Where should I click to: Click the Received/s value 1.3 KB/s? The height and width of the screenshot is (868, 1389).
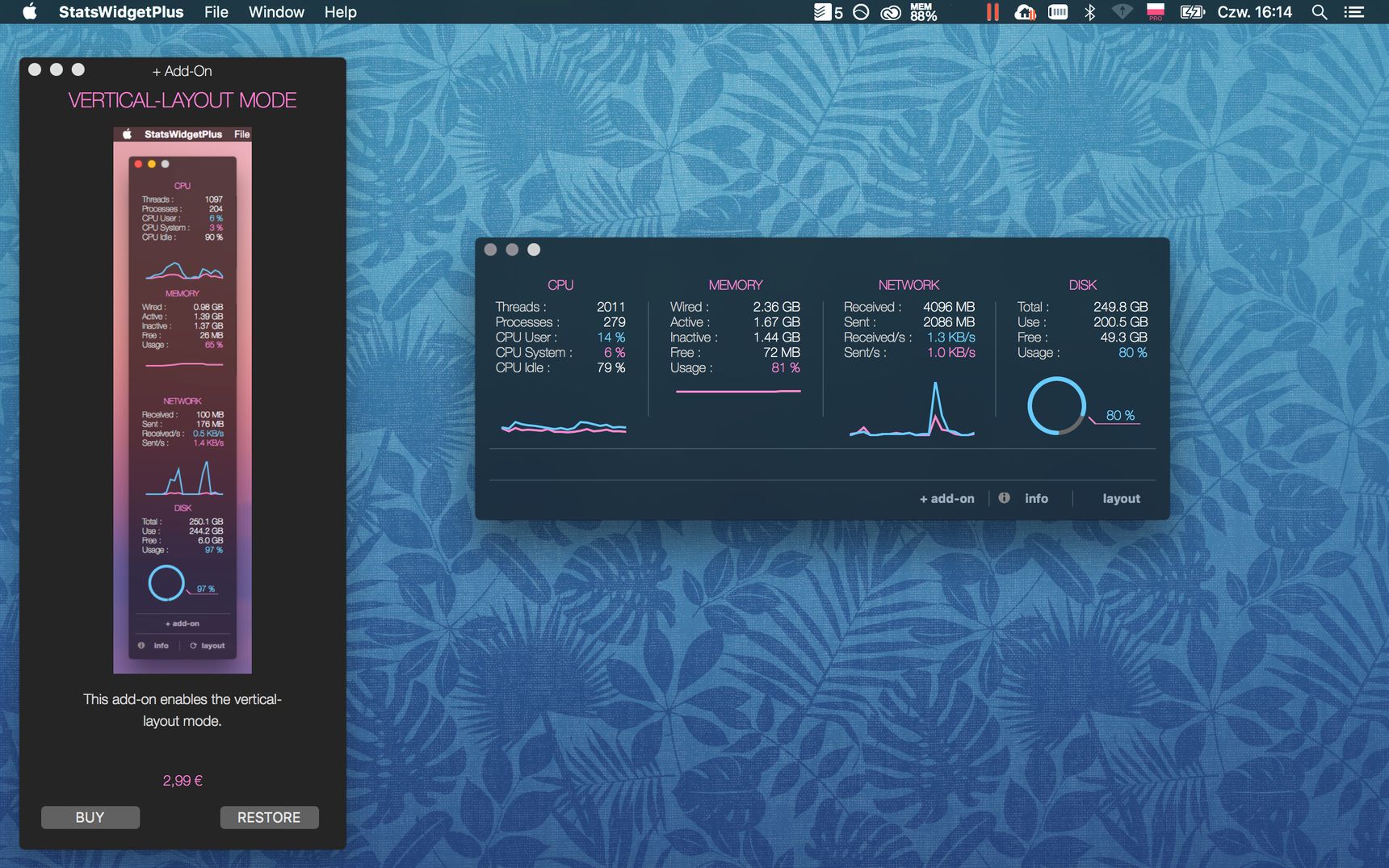[951, 338]
